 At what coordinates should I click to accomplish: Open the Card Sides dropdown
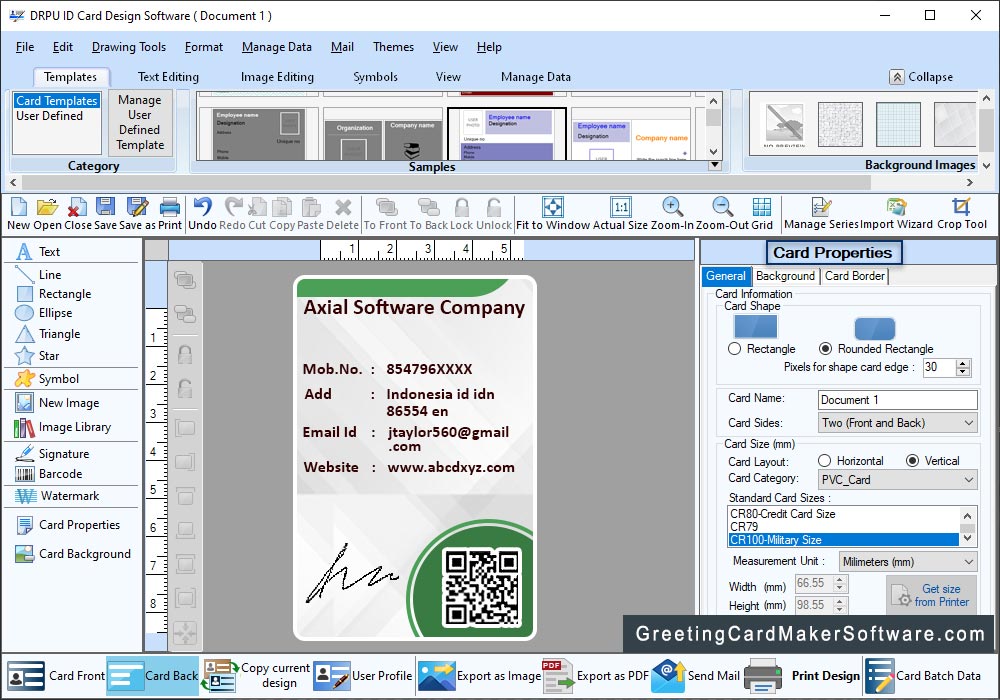tap(897, 423)
